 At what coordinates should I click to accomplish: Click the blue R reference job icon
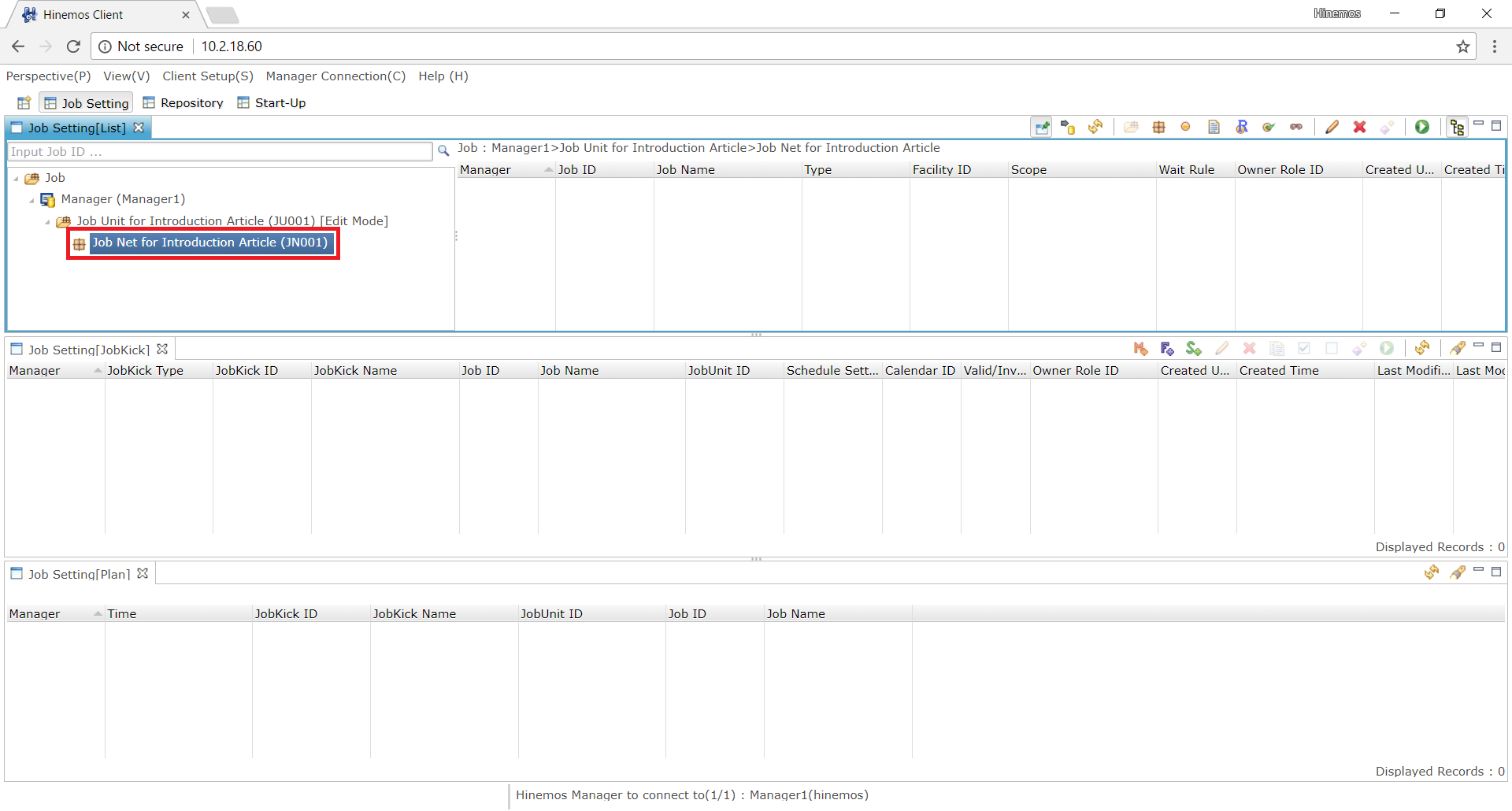point(1242,127)
